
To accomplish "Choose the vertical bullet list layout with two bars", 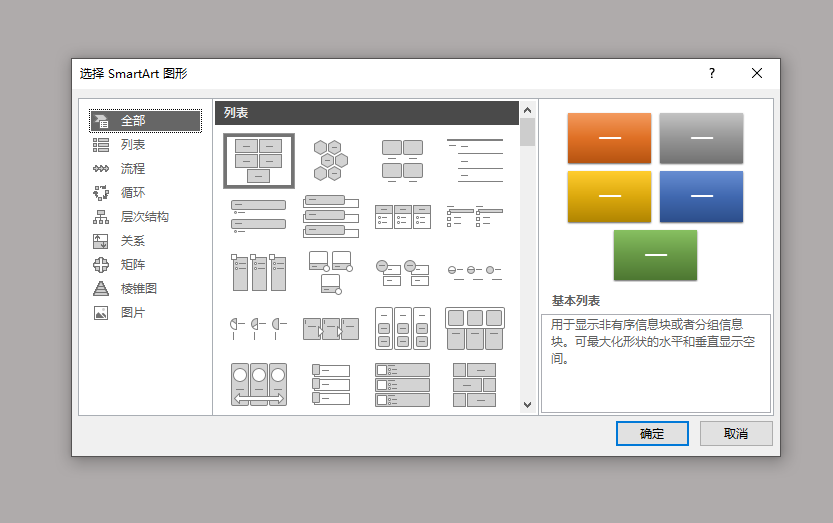I will pyautogui.click(x=259, y=216).
